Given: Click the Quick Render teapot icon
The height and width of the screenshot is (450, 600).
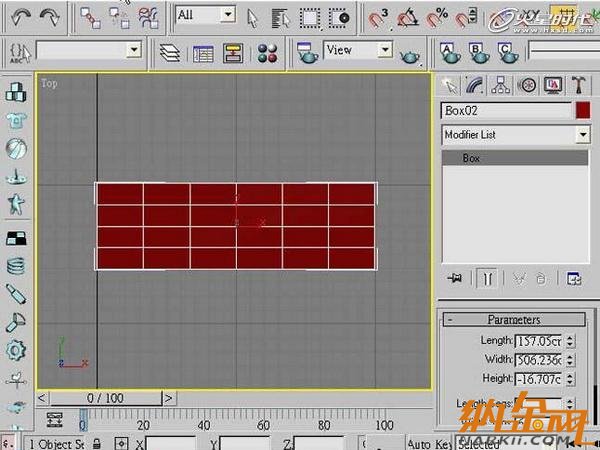Looking at the screenshot, I should [410, 56].
